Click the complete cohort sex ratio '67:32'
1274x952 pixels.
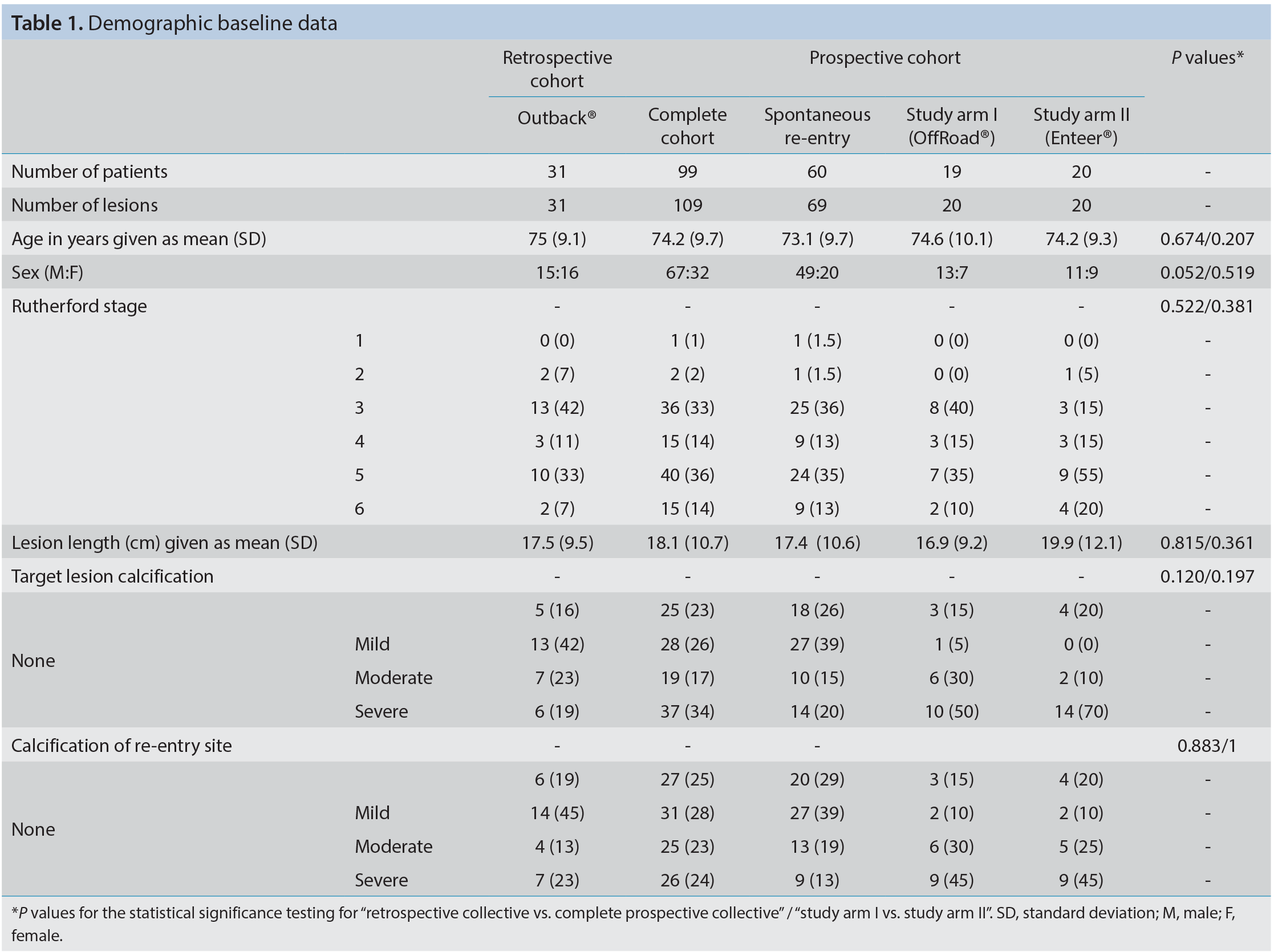pyautogui.click(x=687, y=272)
